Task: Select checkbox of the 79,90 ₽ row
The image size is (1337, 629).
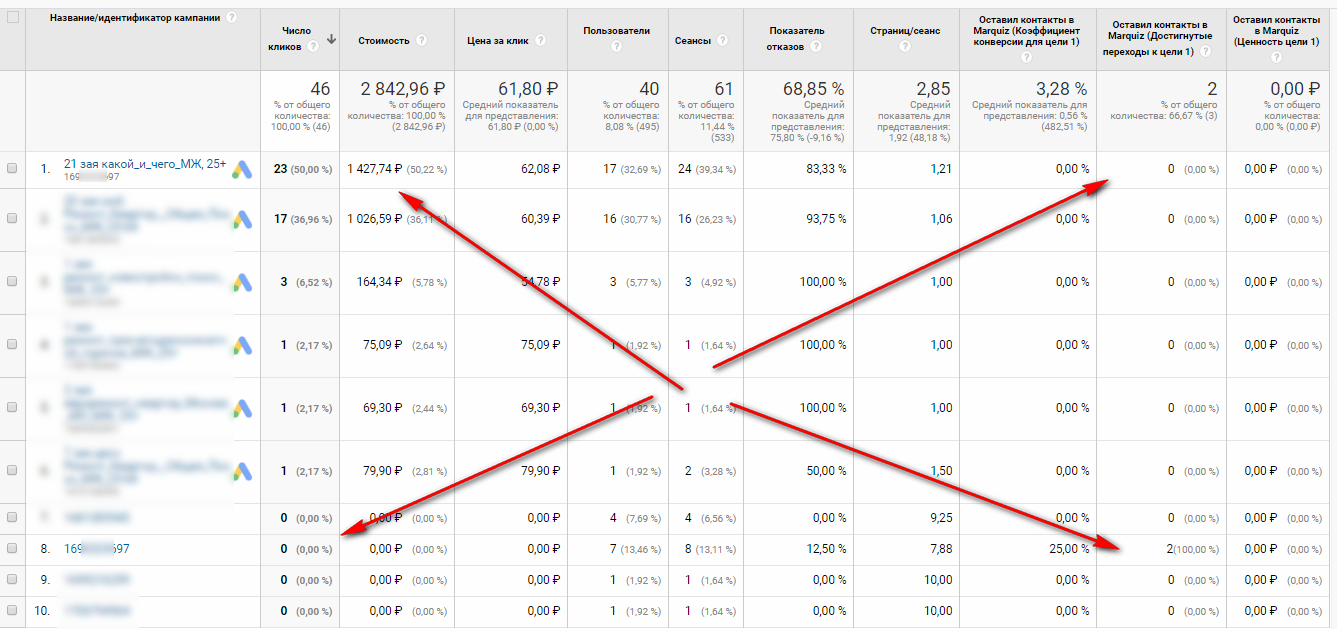Action: click(x=12, y=471)
